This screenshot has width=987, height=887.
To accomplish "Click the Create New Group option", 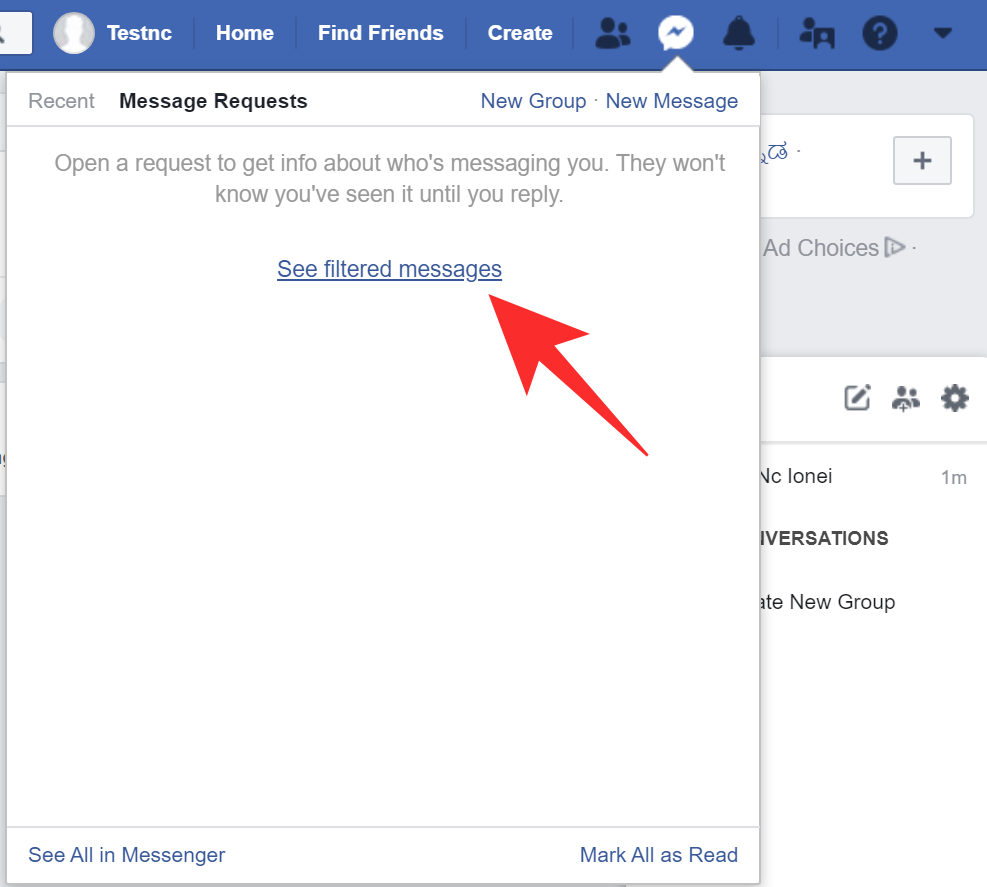I will (x=828, y=602).
